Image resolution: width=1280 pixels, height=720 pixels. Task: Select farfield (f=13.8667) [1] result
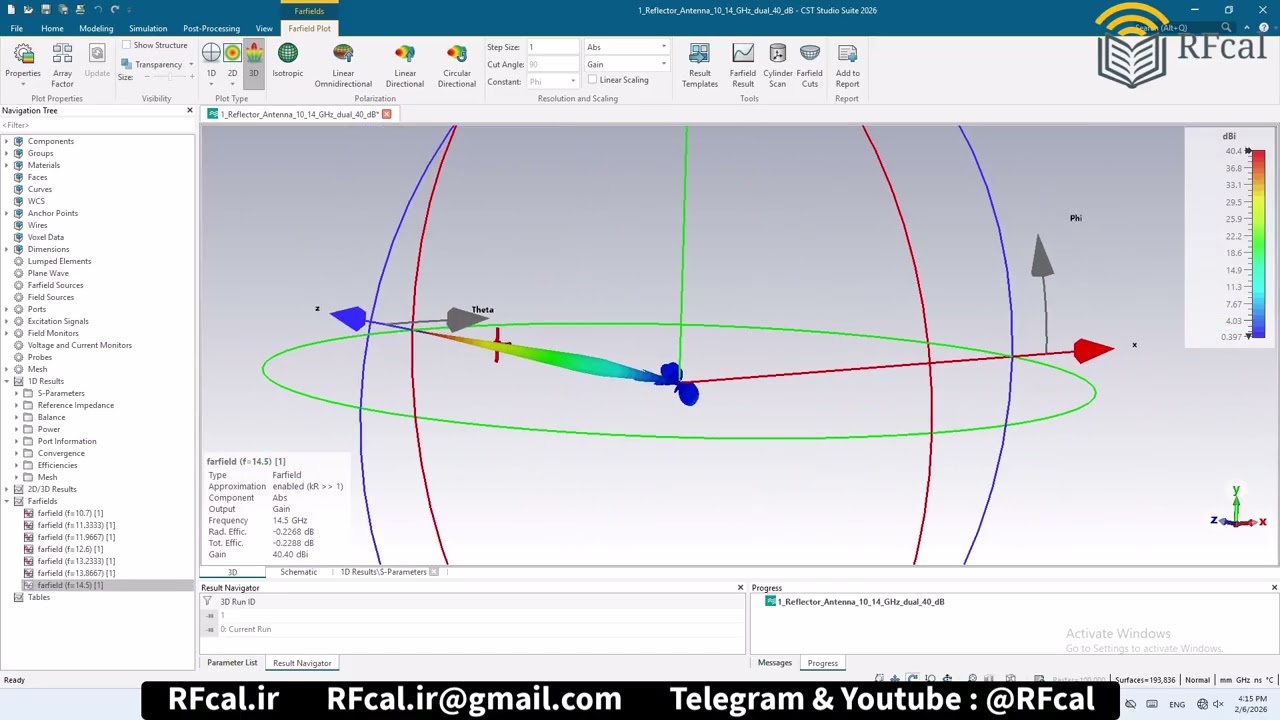point(76,573)
